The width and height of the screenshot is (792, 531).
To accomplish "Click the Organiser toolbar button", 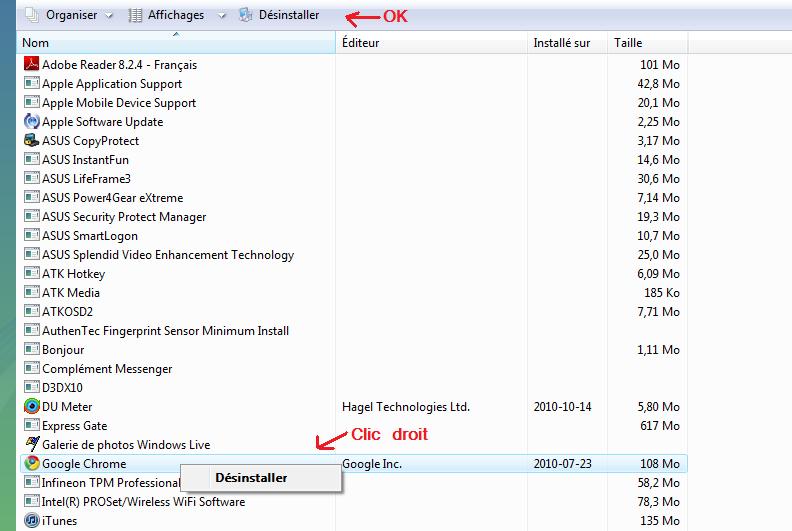I will pos(62,15).
